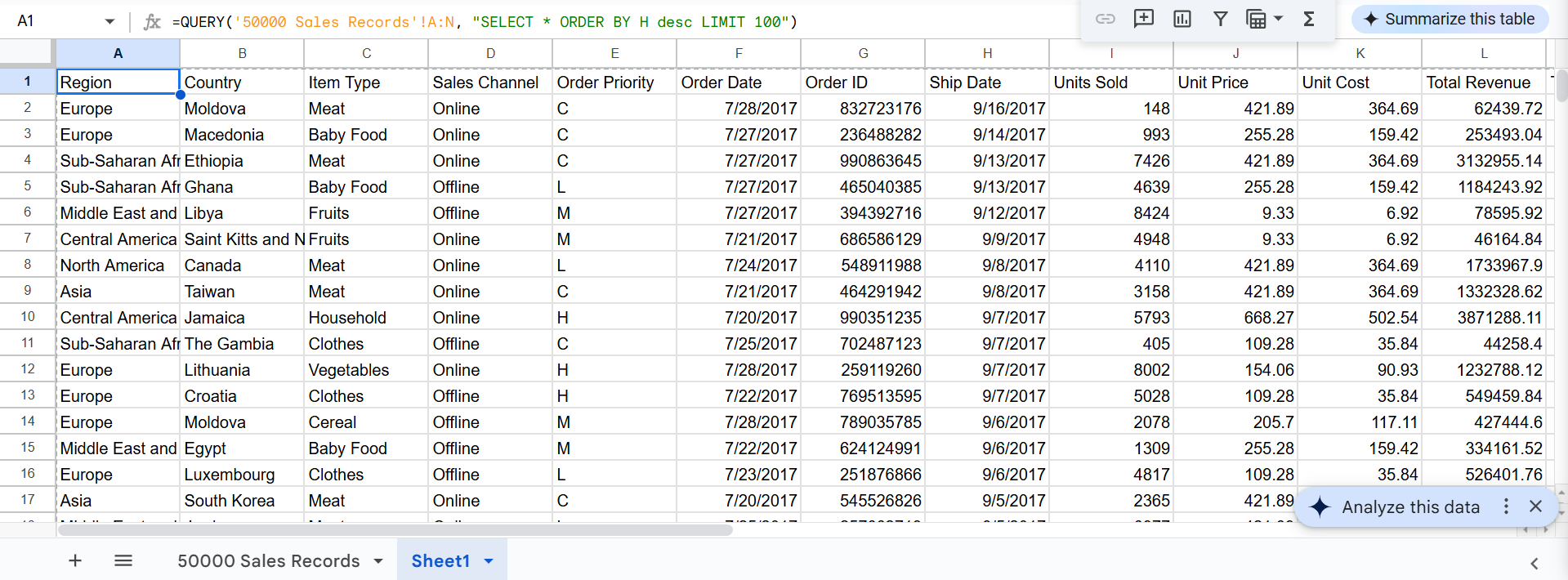Screen dimensions: 1568x580
Task: Close the Analyze this data popup
Action: pos(1535,506)
